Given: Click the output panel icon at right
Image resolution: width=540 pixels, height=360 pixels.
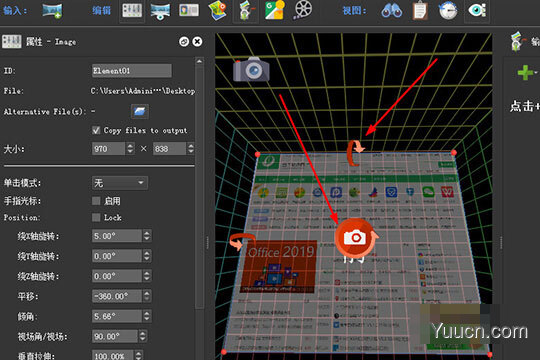Looking at the screenshot, I should click(x=518, y=41).
